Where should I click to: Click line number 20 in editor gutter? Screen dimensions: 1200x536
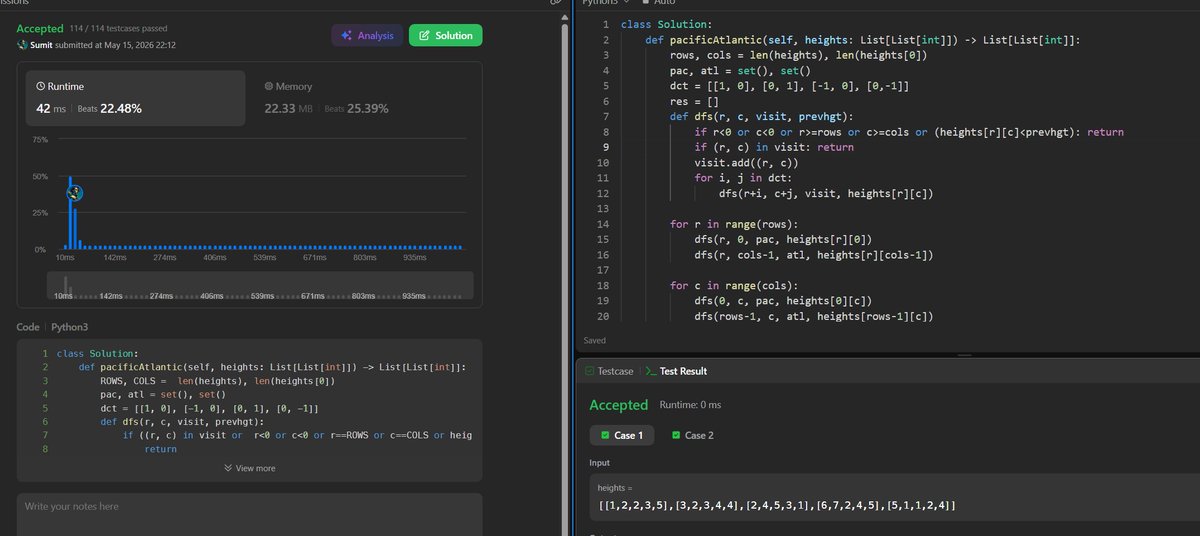click(604, 317)
